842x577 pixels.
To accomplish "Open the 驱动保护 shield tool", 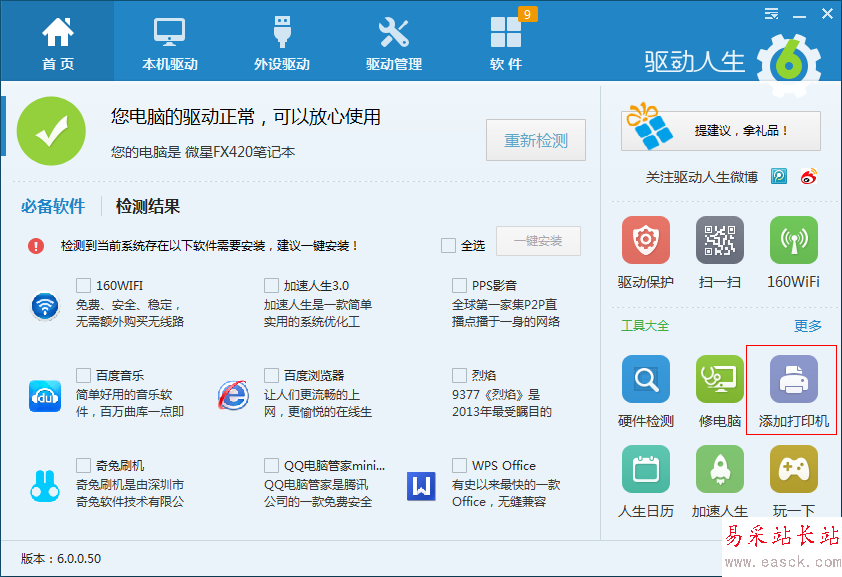I will (645, 240).
